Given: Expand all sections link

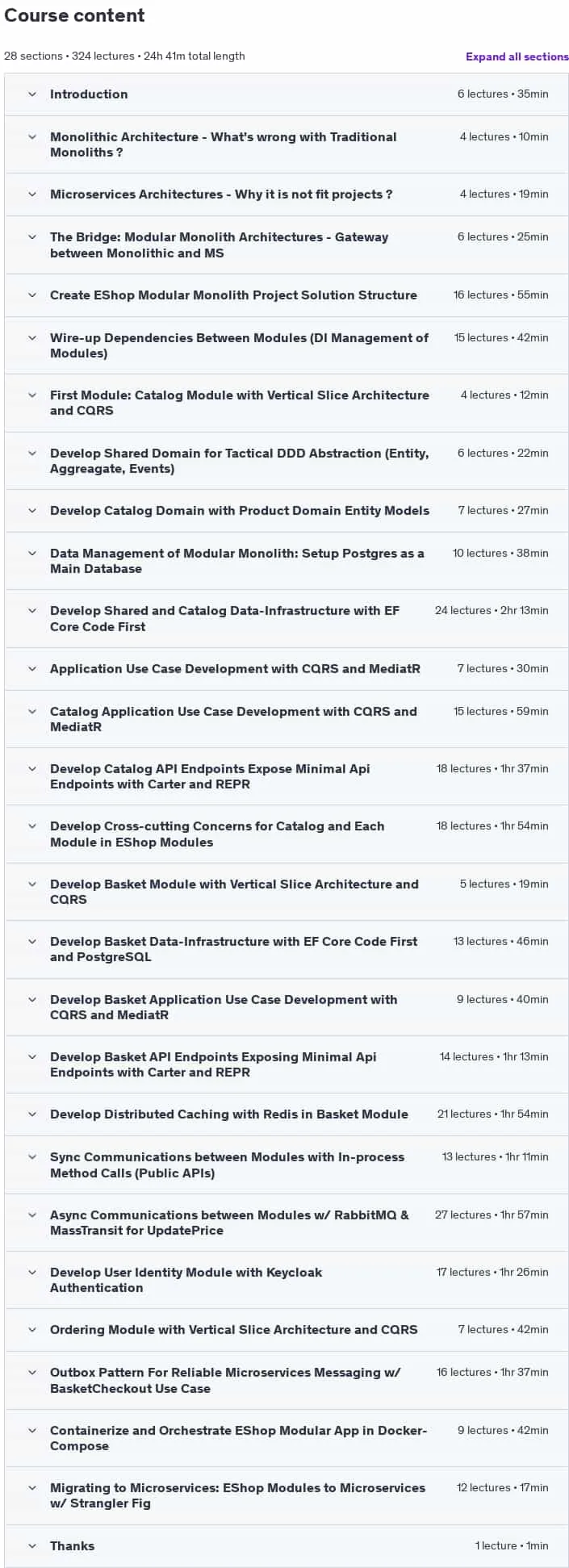Looking at the screenshot, I should point(517,56).
